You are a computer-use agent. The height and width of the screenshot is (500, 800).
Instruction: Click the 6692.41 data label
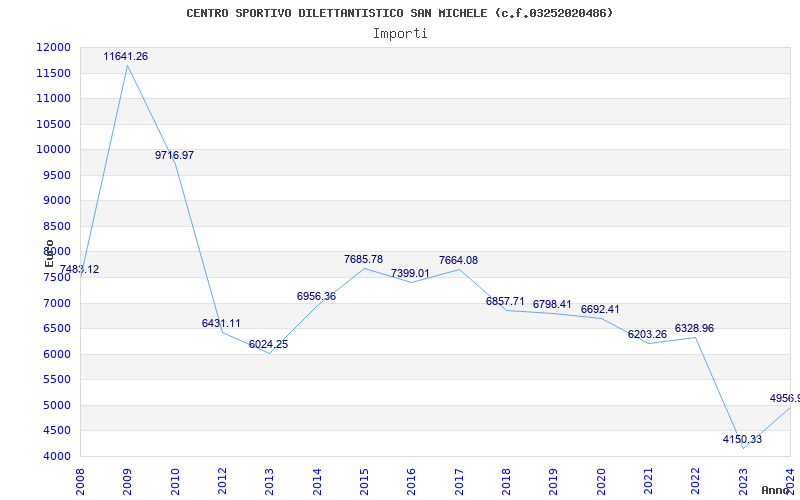pos(600,310)
